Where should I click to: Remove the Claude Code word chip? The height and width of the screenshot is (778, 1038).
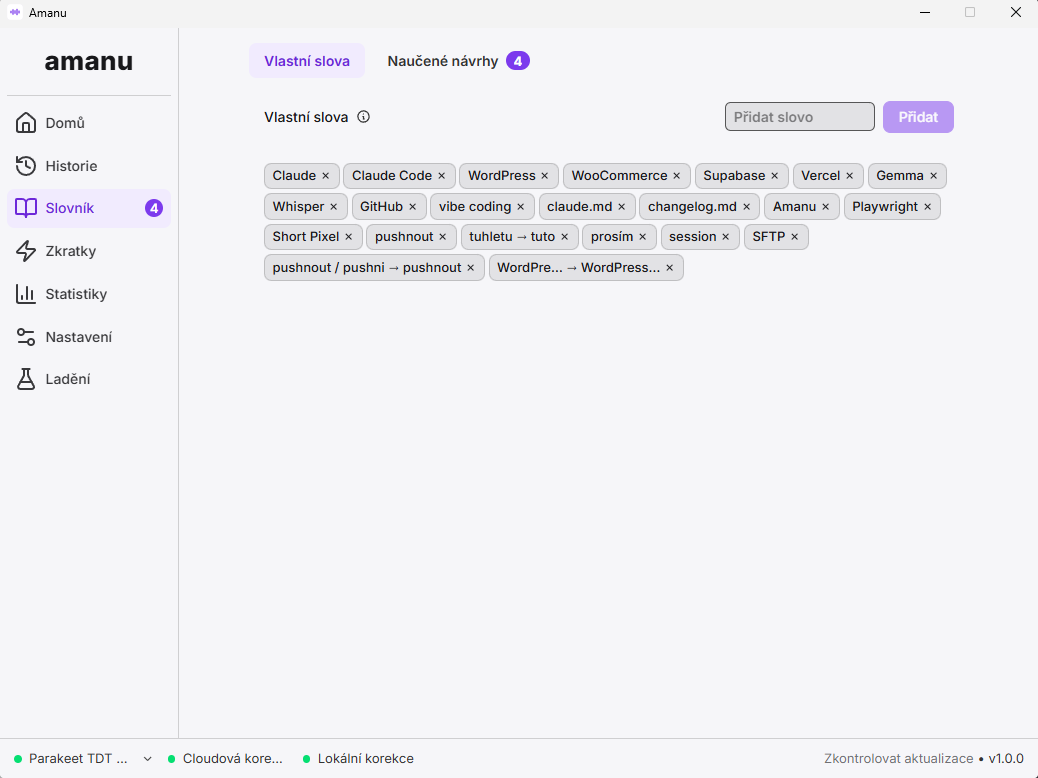(442, 176)
